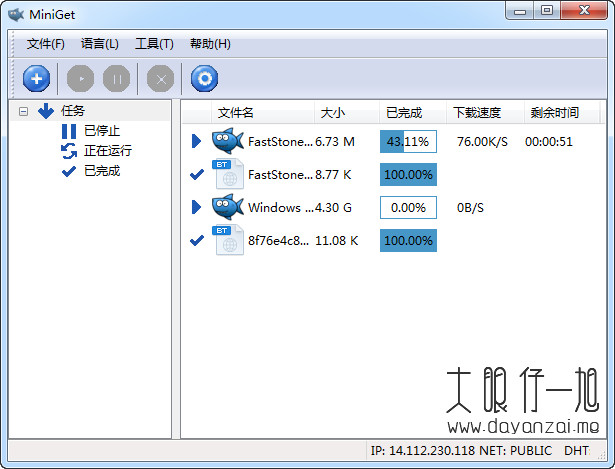Click the DHT status bar entry
The image size is (615, 469).
[577, 451]
